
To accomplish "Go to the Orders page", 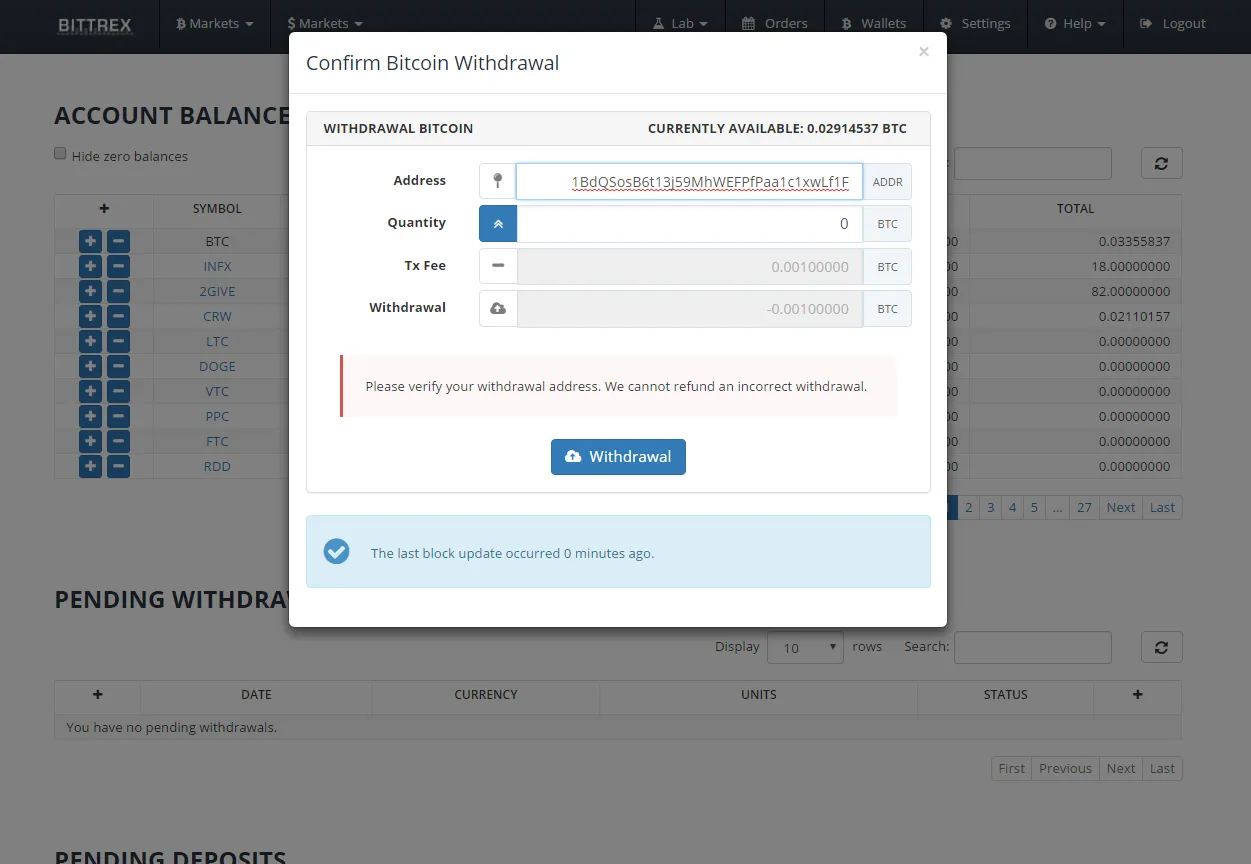I will pos(774,23).
